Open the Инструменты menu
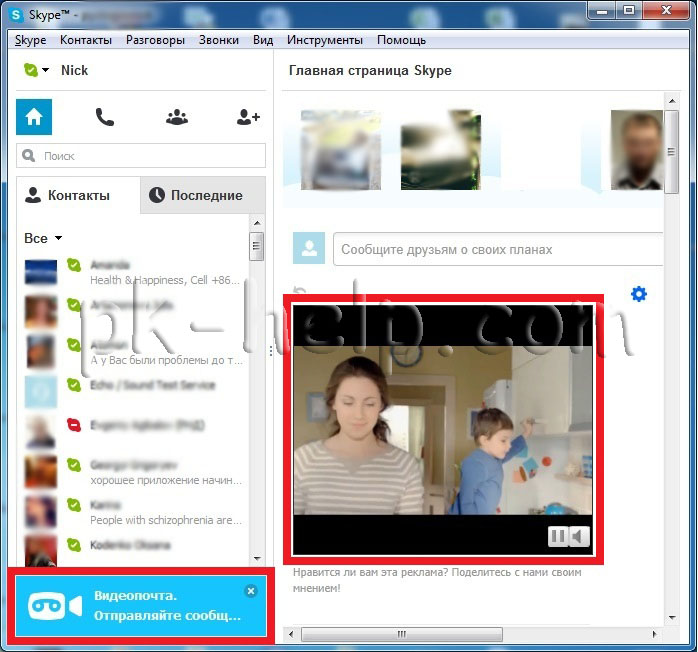Image resolution: width=698 pixels, height=652 pixels. tap(325, 40)
